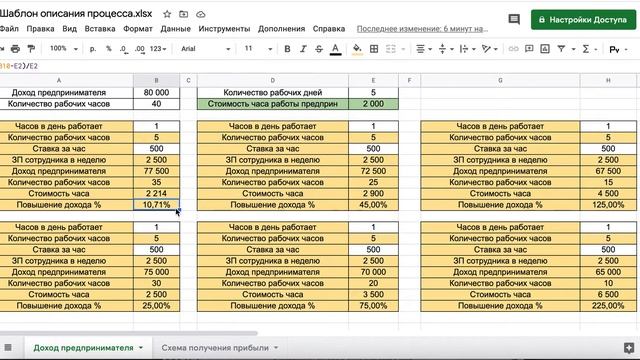Open the Вставка menu

click(x=100, y=29)
